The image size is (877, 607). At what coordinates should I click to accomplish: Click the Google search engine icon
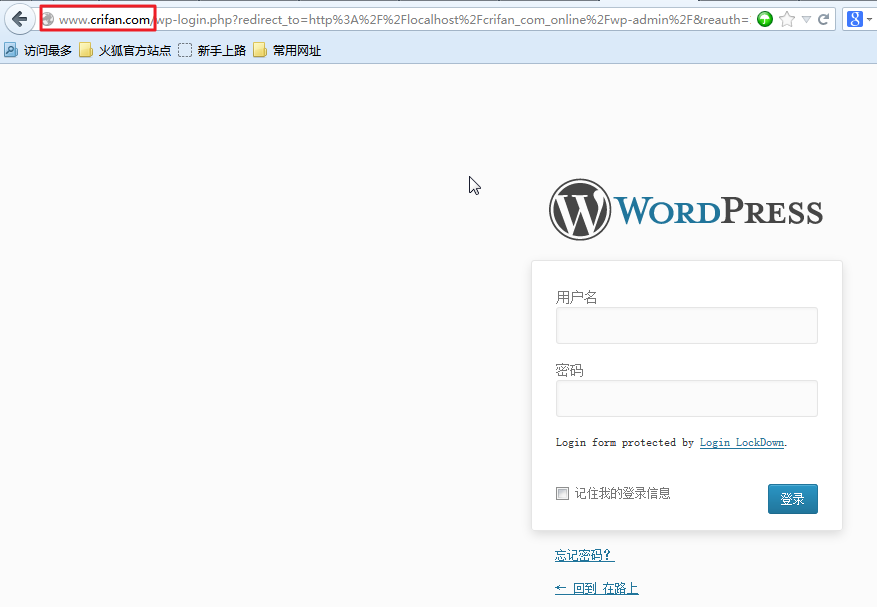(x=854, y=19)
